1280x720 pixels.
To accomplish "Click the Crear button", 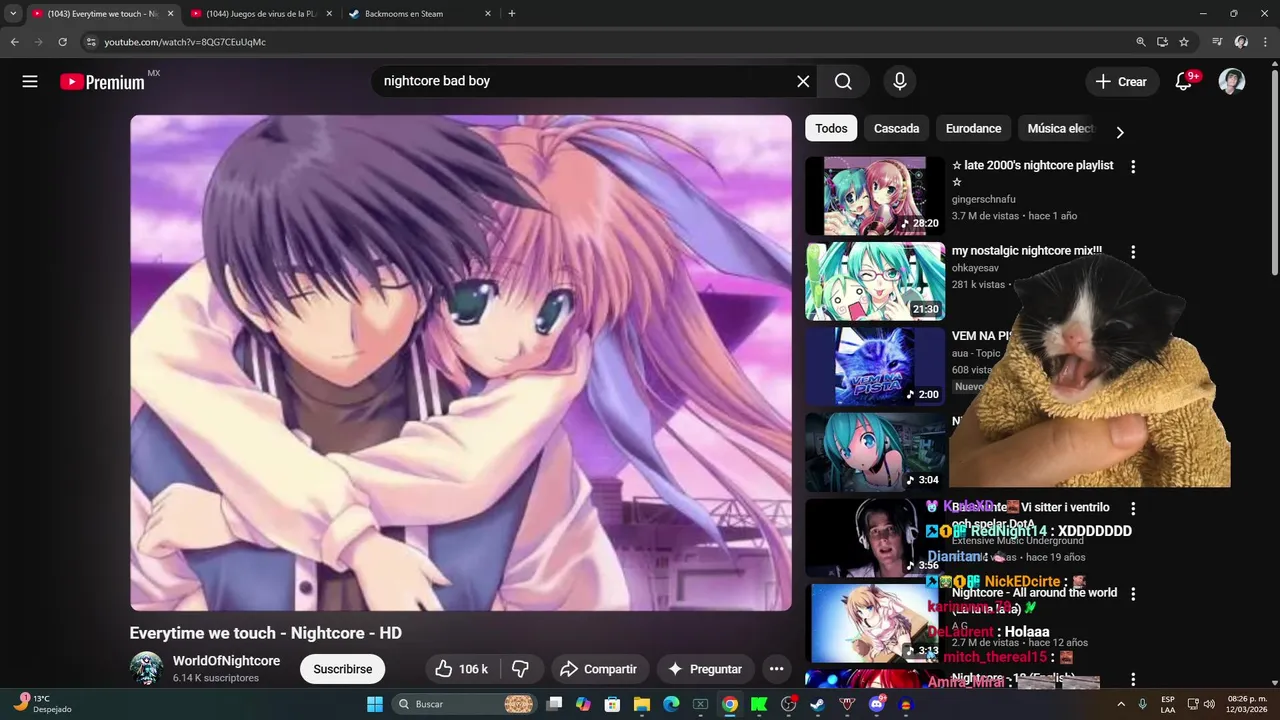I will tap(1122, 82).
